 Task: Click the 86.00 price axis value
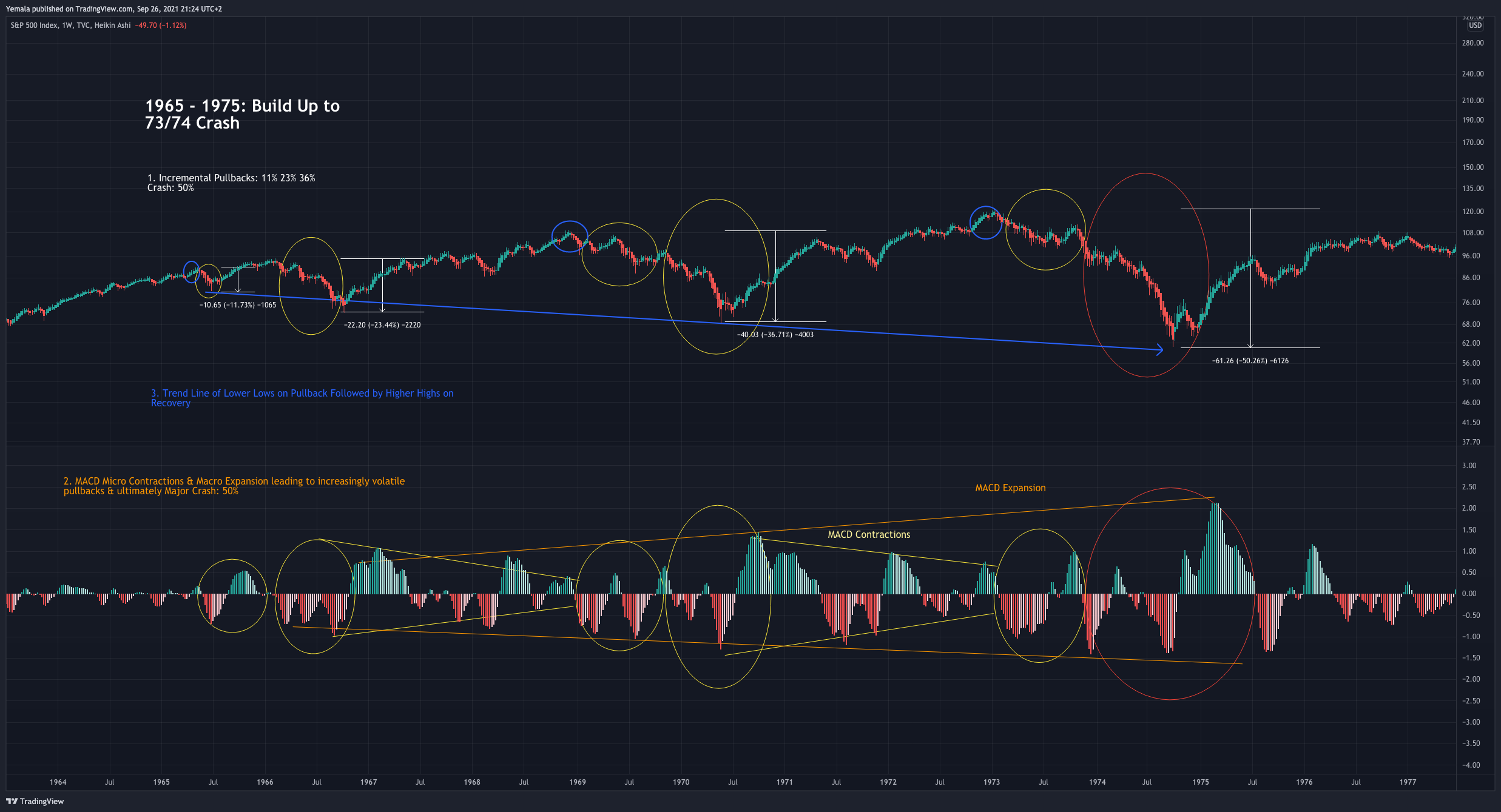coord(1471,278)
